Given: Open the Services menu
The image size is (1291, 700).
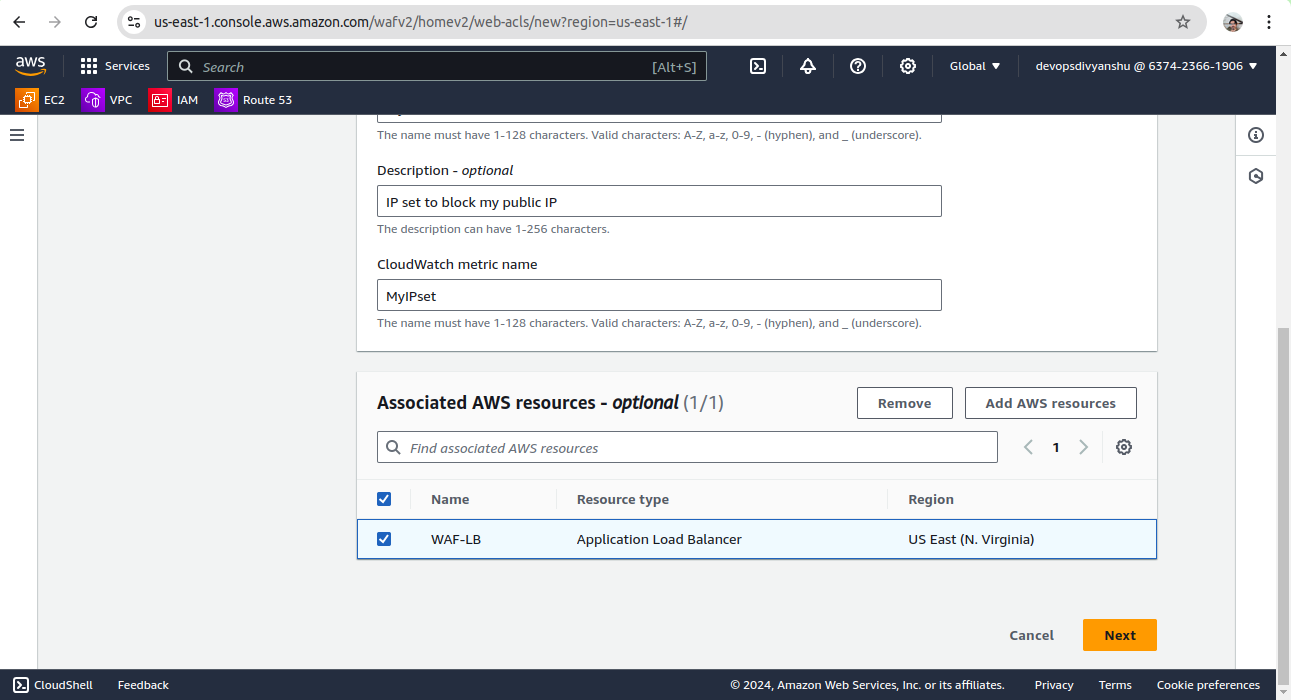Looking at the screenshot, I should (x=115, y=66).
